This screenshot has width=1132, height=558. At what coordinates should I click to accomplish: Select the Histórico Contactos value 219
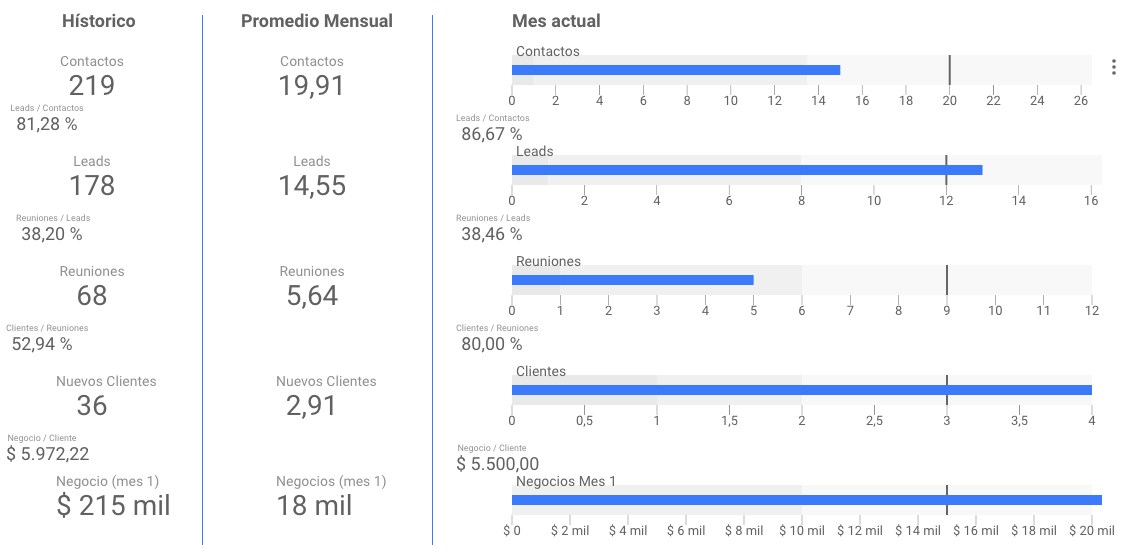pos(92,86)
